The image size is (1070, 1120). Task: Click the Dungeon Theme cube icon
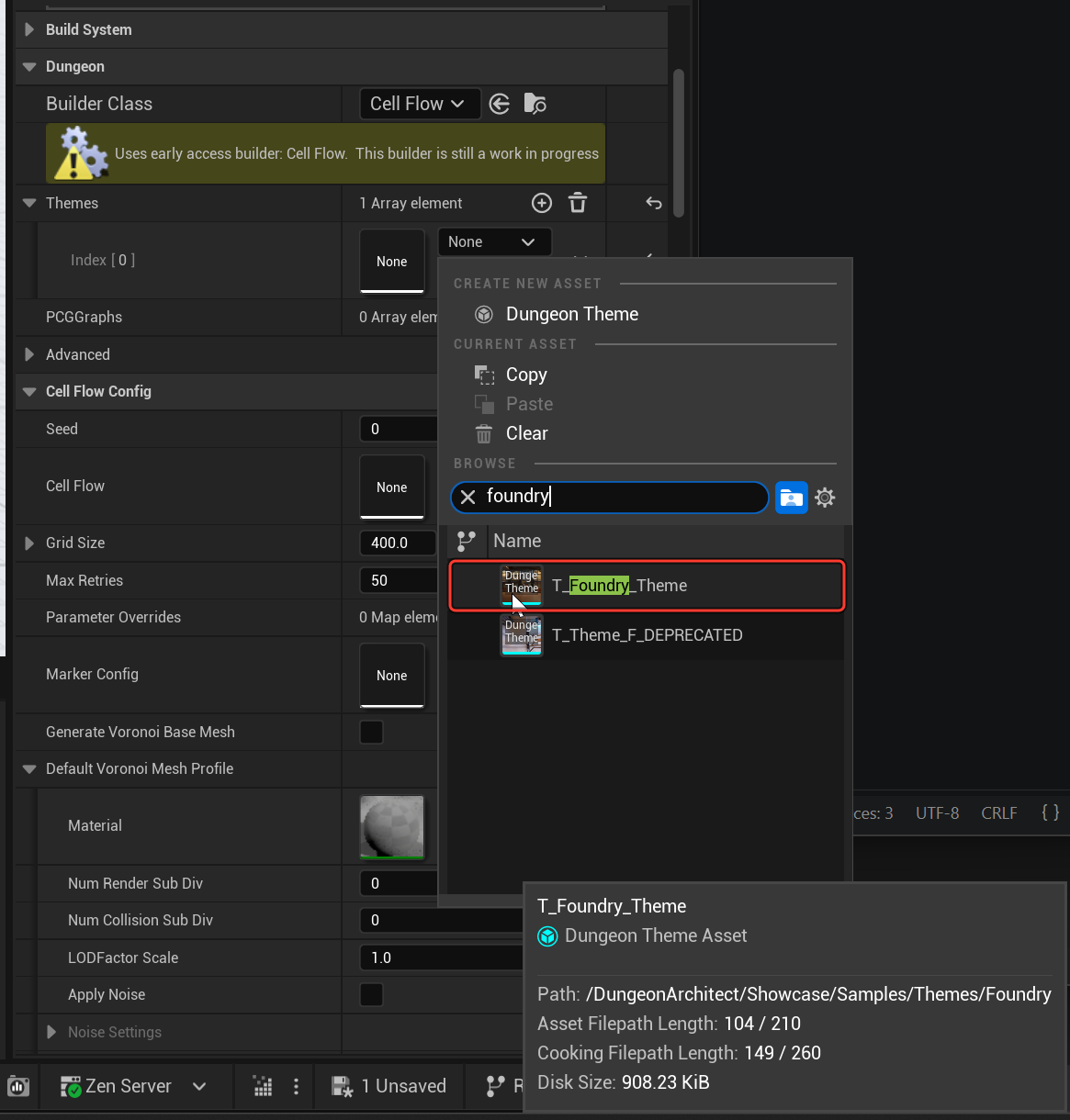[x=484, y=315]
